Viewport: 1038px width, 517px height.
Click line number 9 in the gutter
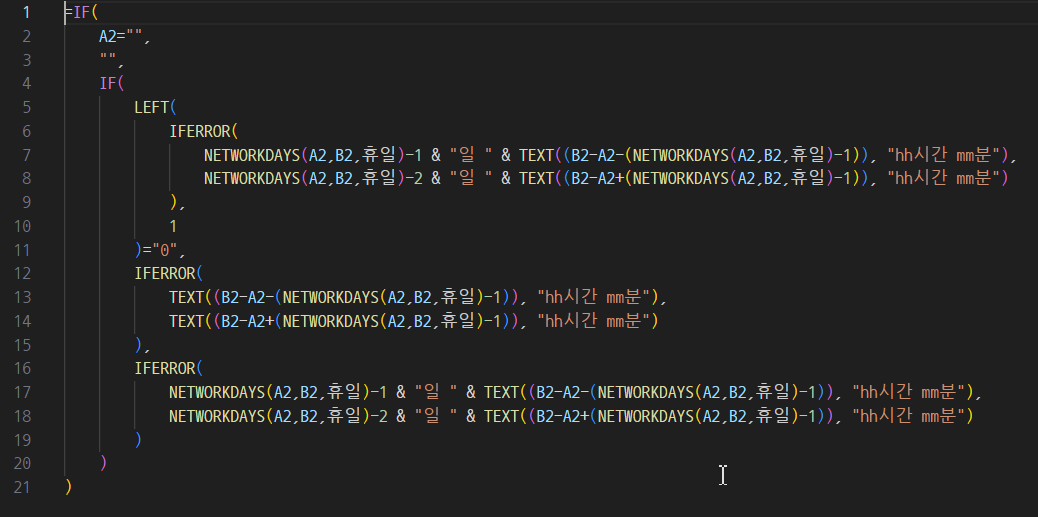[26, 203]
